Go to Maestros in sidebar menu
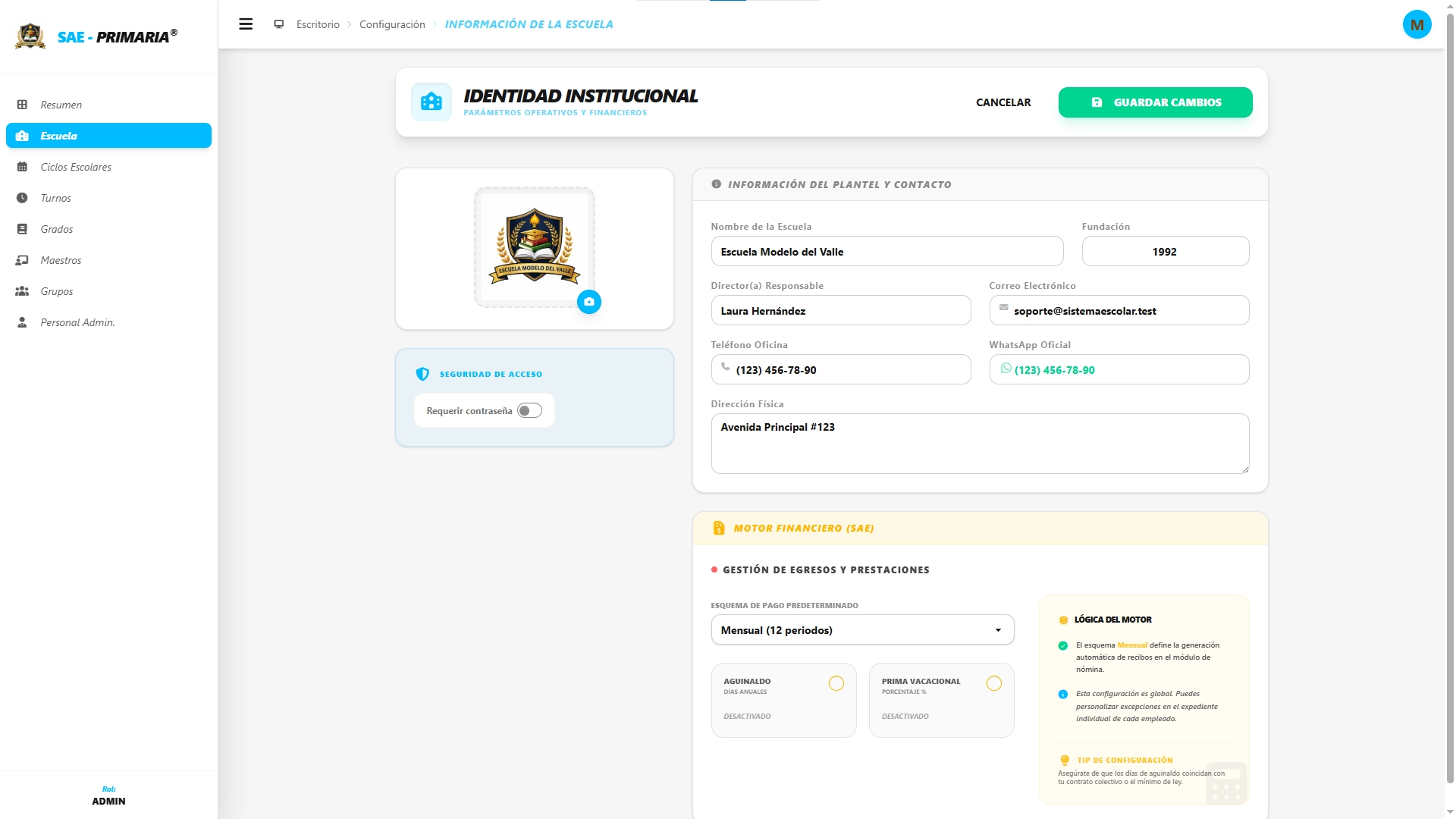The height and width of the screenshot is (819, 1456). pos(61,260)
